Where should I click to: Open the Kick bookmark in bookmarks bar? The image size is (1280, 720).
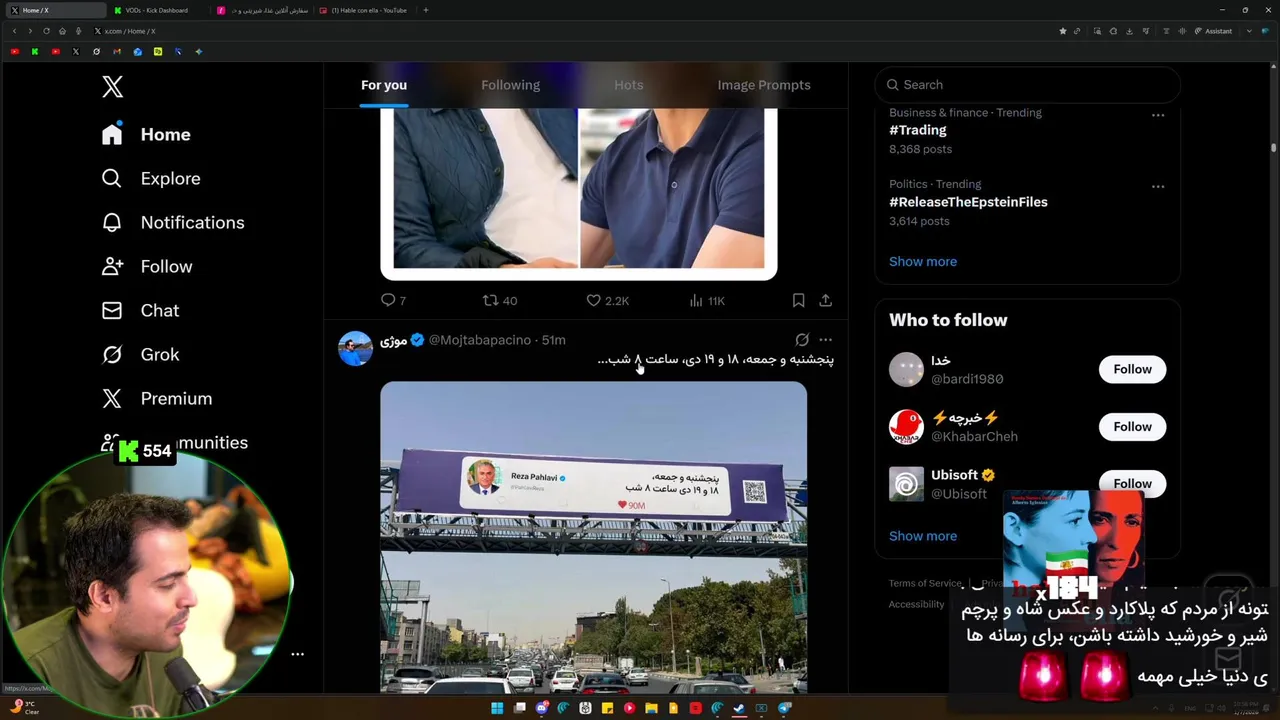[x=35, y=51]
